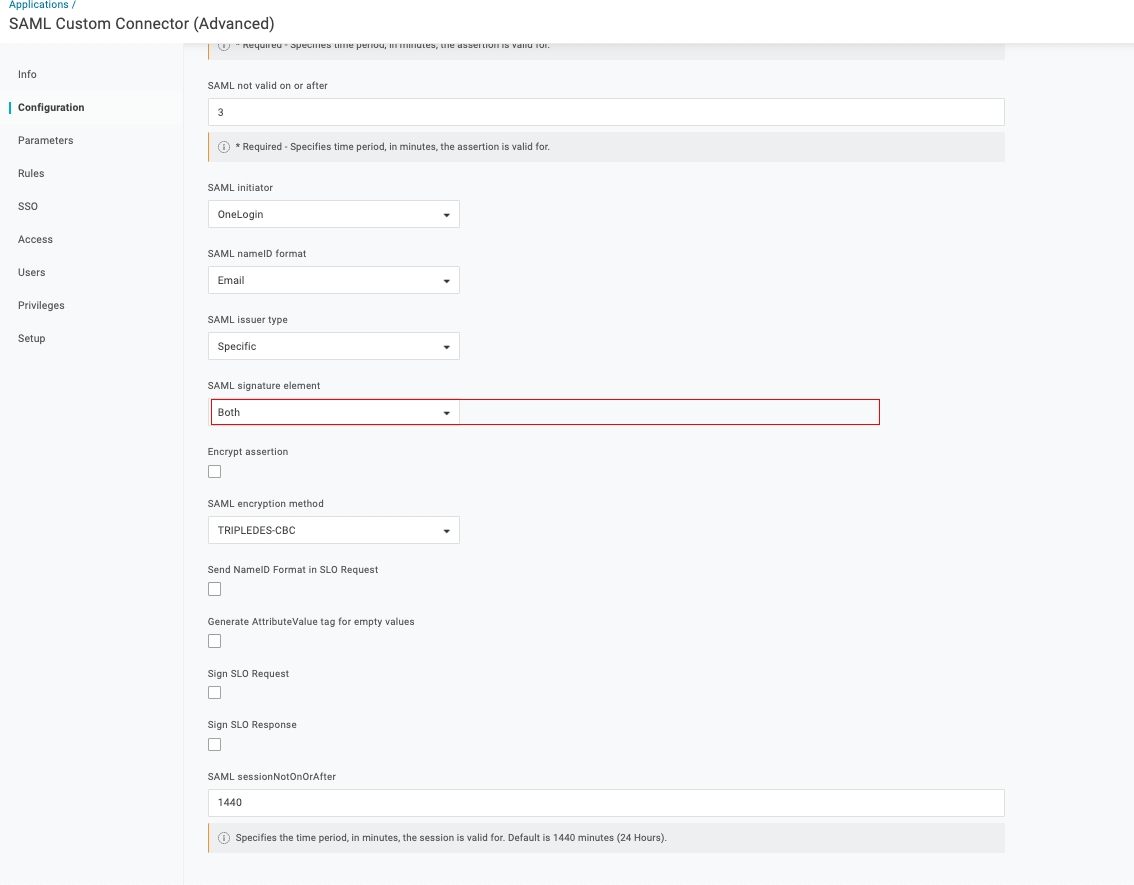Expand the SAML encryption method dropdown
Image resolution: width=1134 pixels, height=885 pixels.
[333, 530]
